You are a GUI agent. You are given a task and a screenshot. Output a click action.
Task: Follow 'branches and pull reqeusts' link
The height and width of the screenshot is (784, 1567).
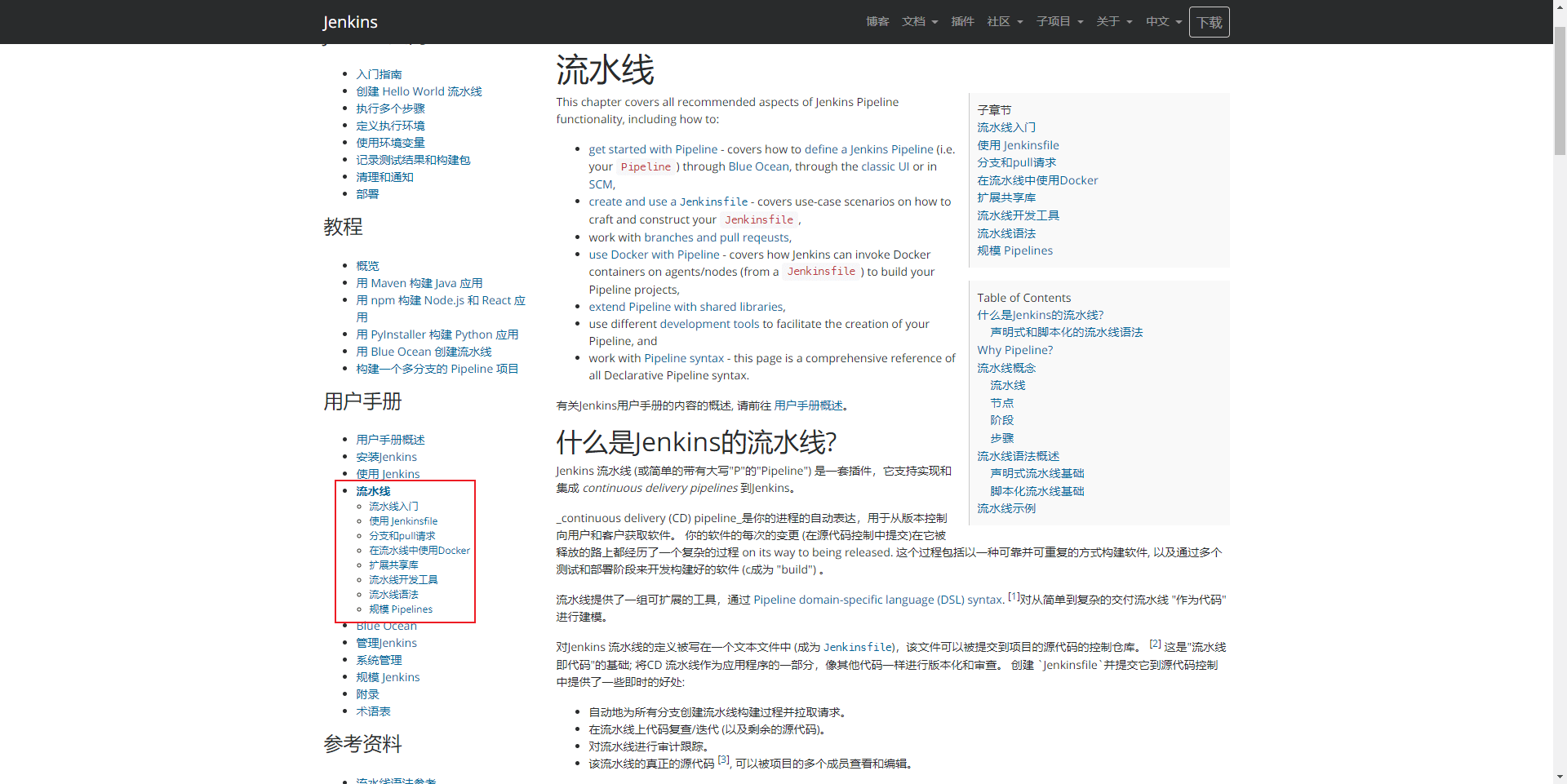[717, 237]
